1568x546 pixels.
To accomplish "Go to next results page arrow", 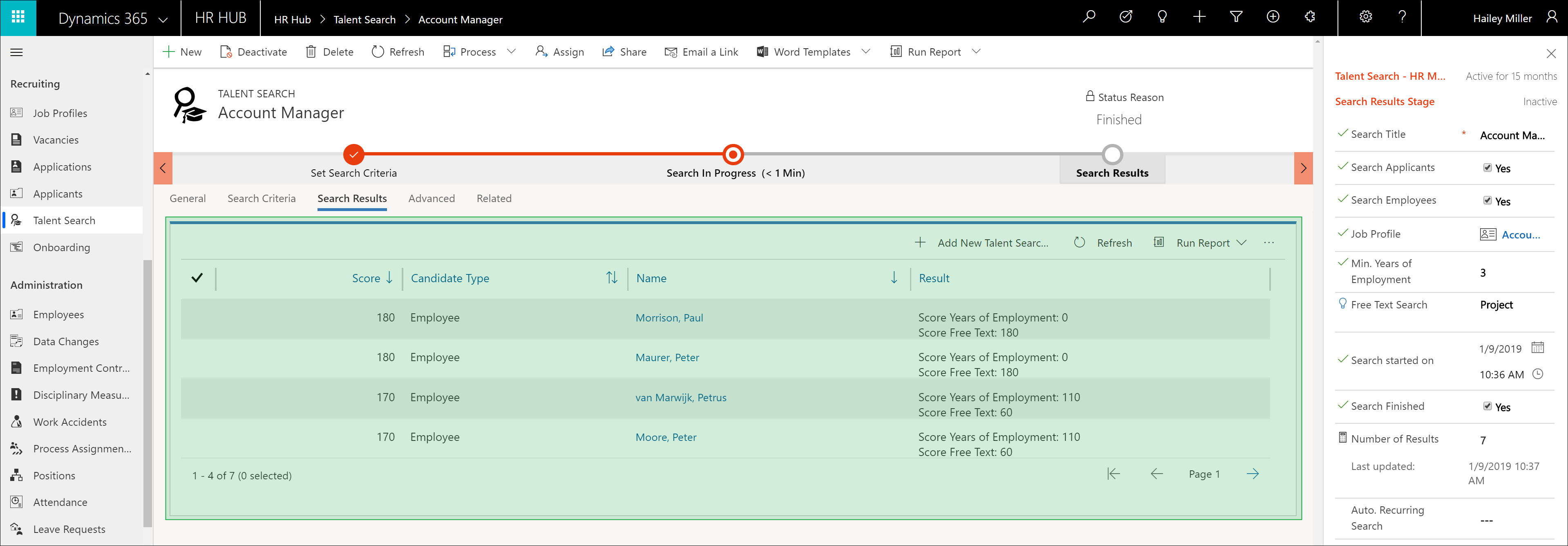I will click(1252, 474).
